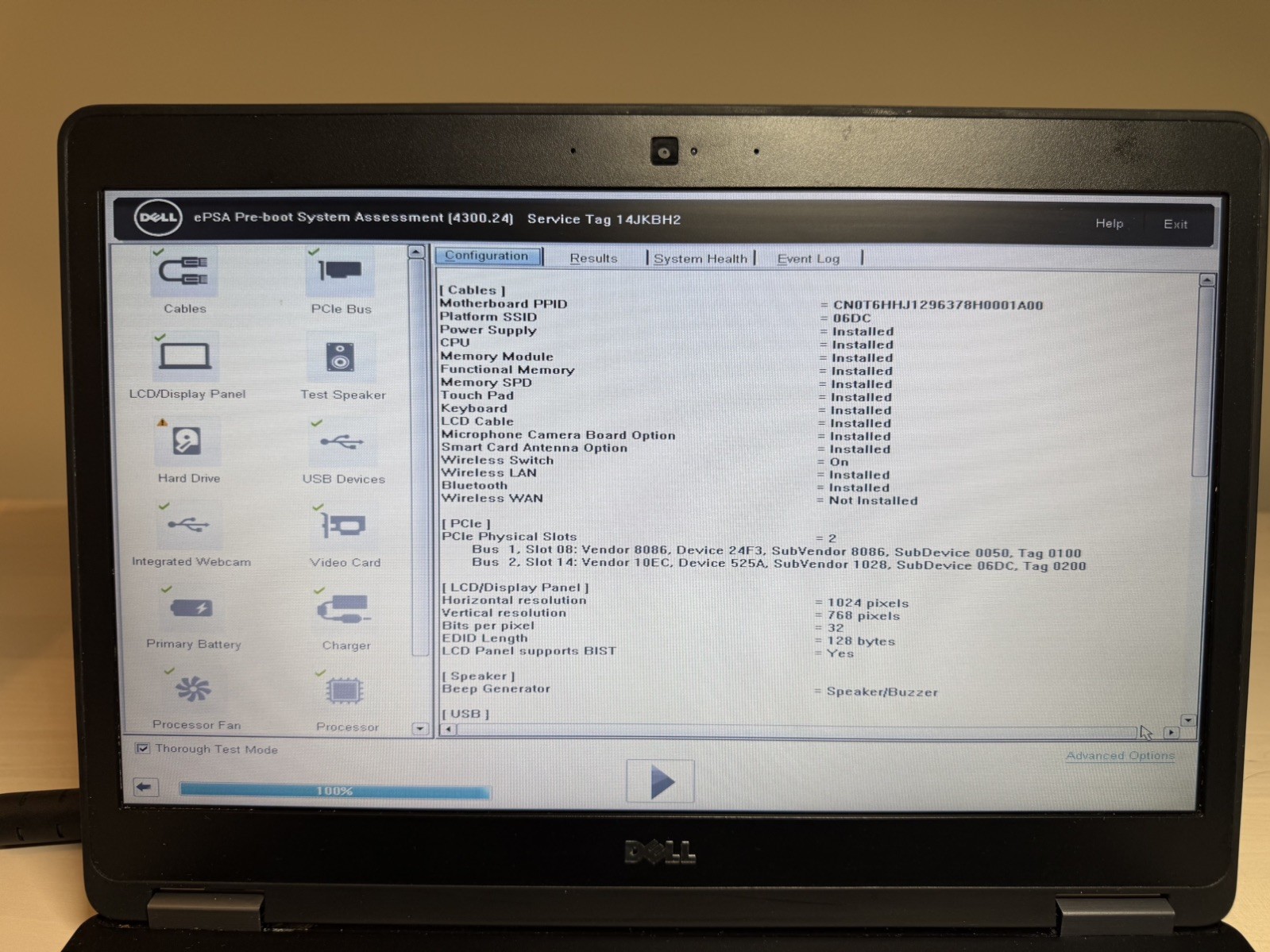
Task: Click configuration pane scroll down arrow
Action: point(1187,720)
